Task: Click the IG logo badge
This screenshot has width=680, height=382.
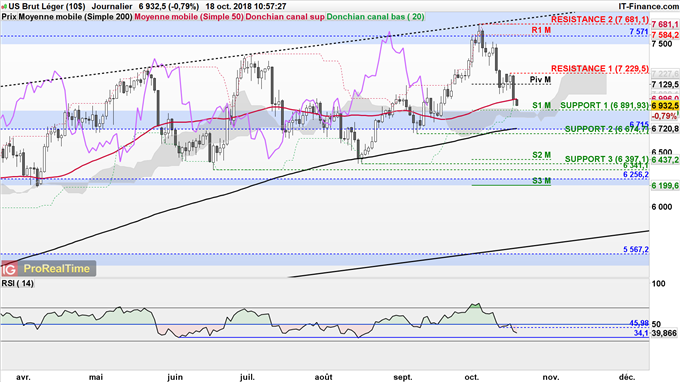Action: pos(9,269)
